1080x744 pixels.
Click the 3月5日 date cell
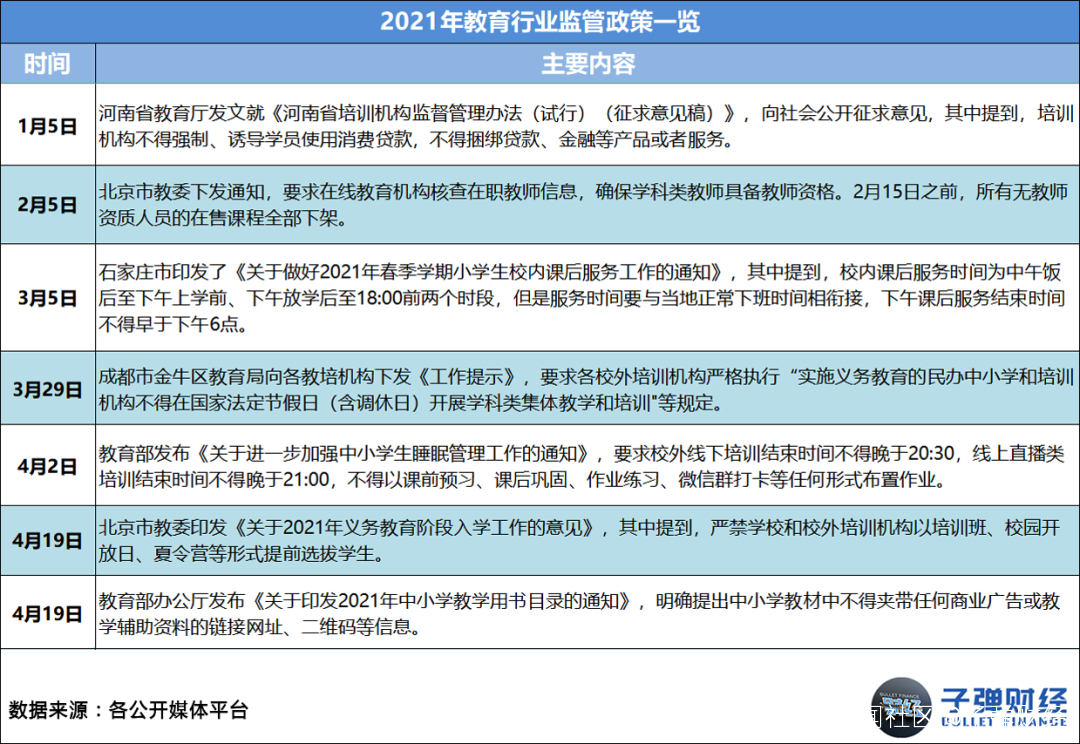(x=48, y=298)
